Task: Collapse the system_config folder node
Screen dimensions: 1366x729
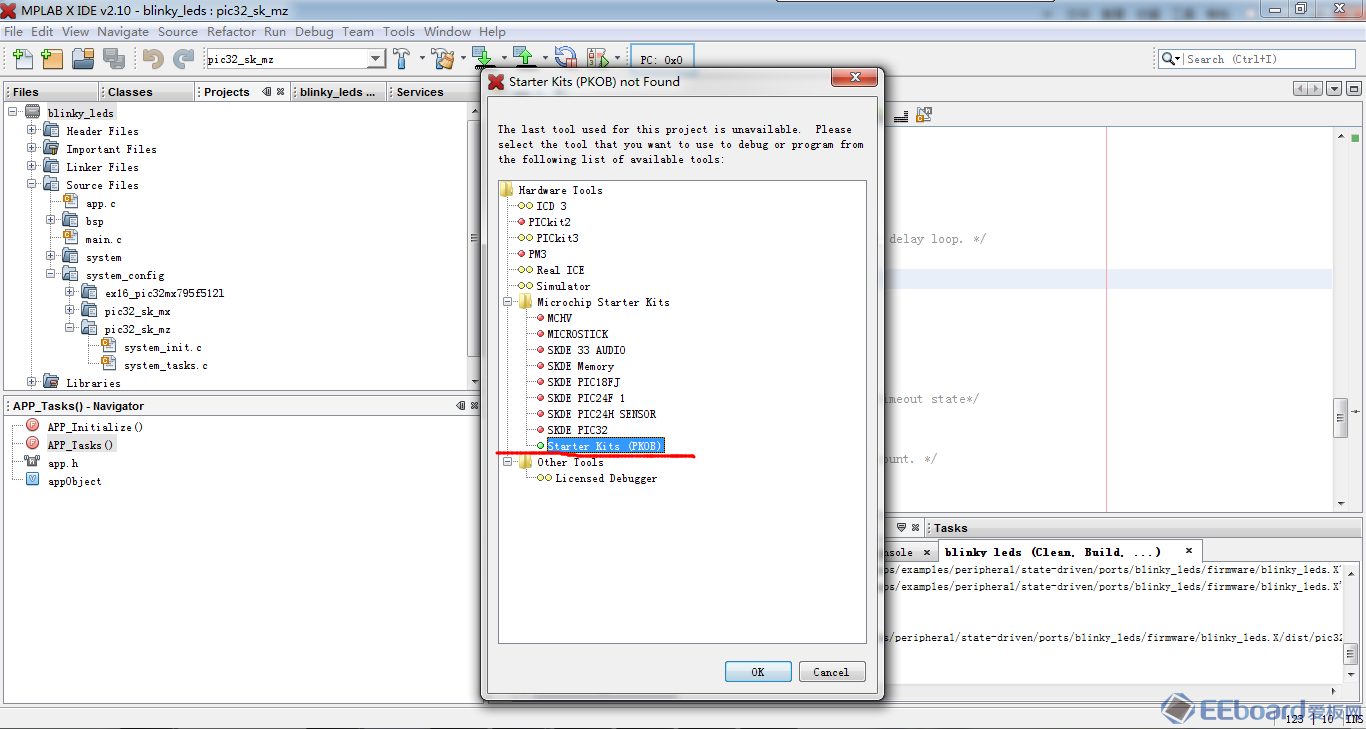Action: [51, 275]
